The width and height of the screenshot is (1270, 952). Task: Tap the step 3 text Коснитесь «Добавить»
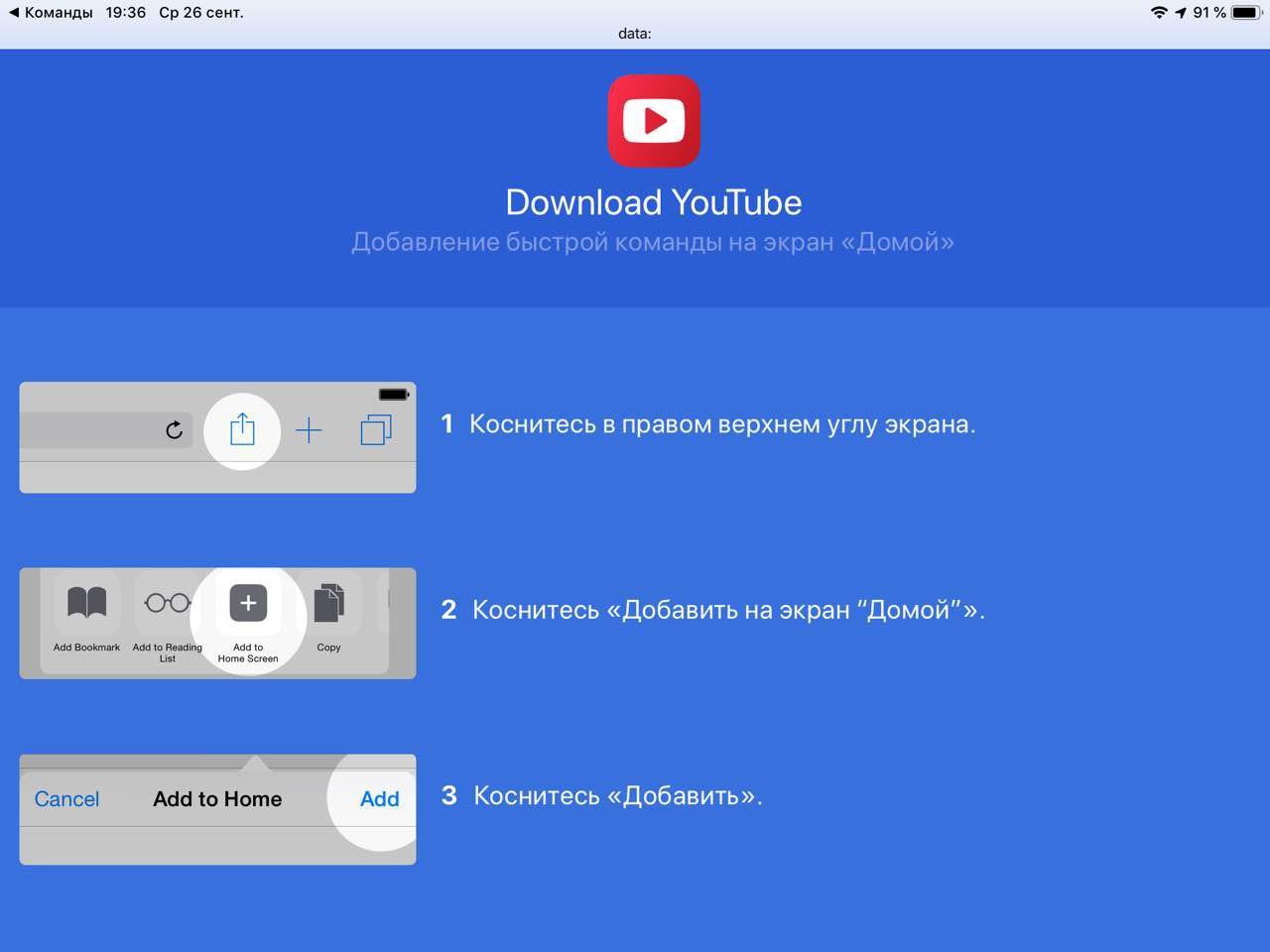618,795
